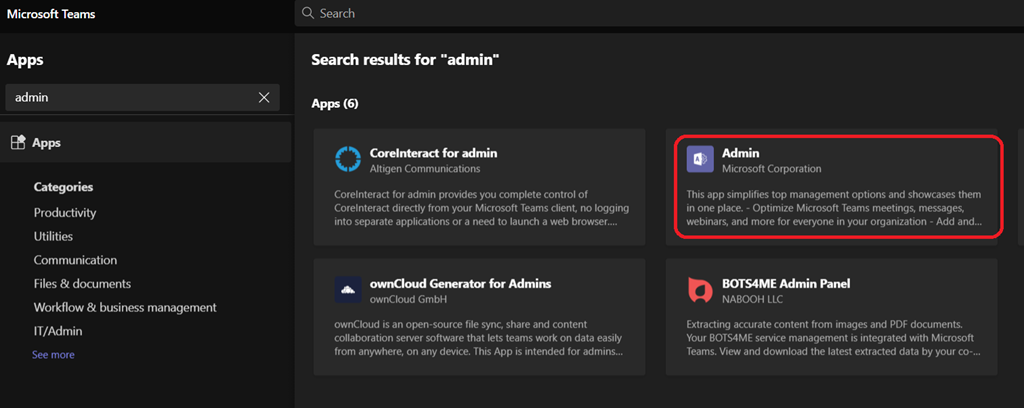Image resolution: width=1024 pixels, height=408 pixels.
Task: Click the ownCloud Generator cloud icon
Action: [348, 290]
